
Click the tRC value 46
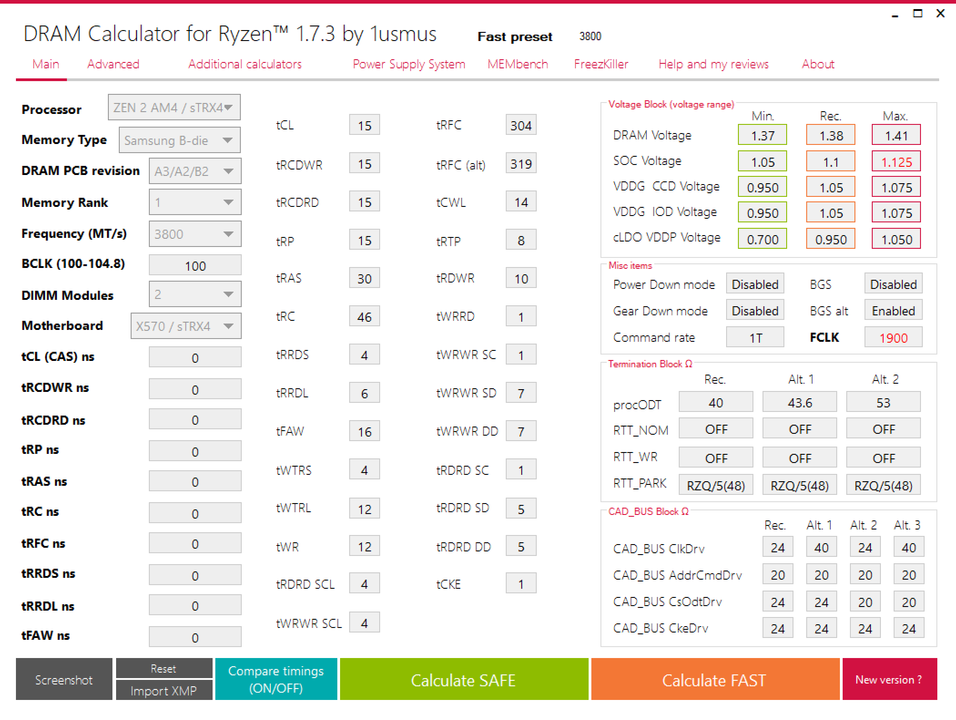pyautogui.click(x=365, y=316)
